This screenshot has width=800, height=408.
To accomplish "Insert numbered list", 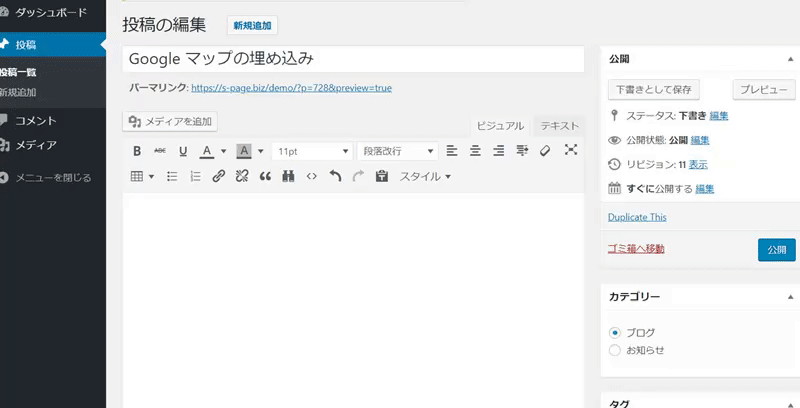I will tap(195, 176).
